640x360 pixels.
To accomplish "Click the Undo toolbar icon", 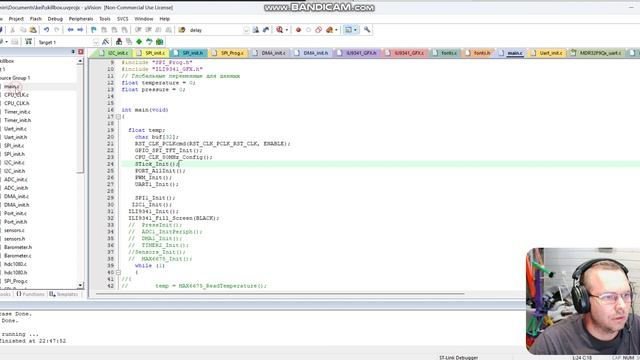I will [47, 30].
